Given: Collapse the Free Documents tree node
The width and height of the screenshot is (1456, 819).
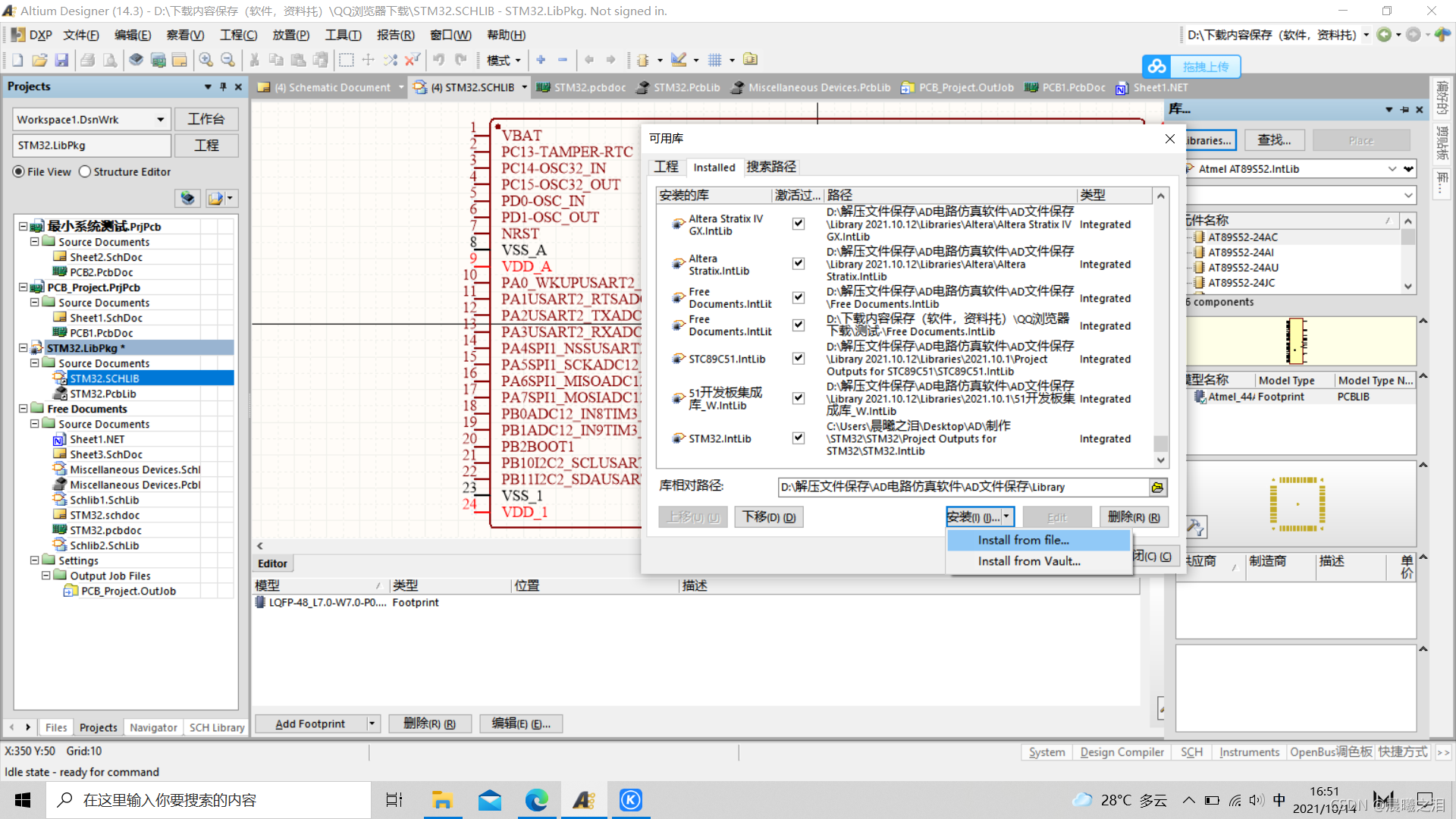Looking at the screenshot, I should pyautogui.click(x=23, y=409).
